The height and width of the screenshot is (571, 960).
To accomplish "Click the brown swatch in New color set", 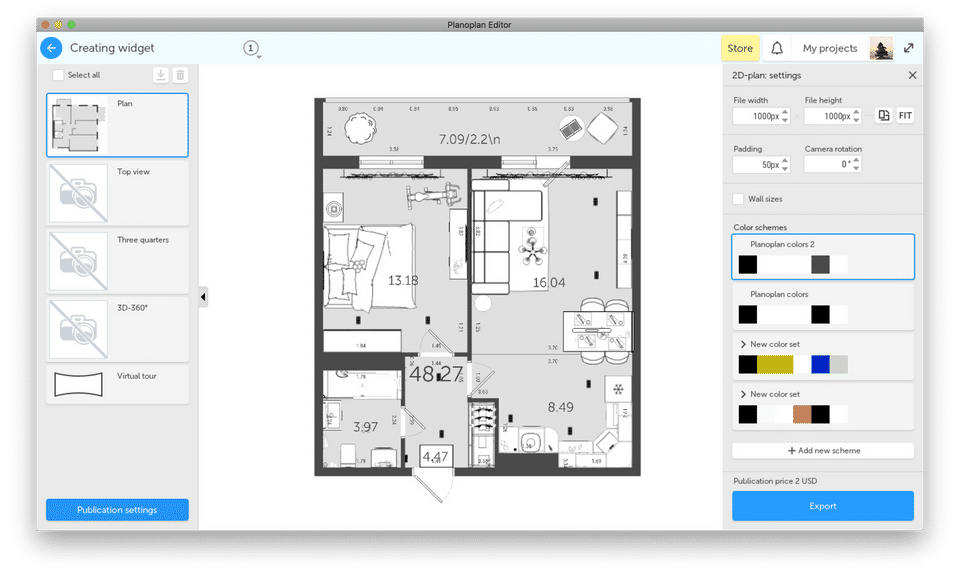I will (802, 414).
